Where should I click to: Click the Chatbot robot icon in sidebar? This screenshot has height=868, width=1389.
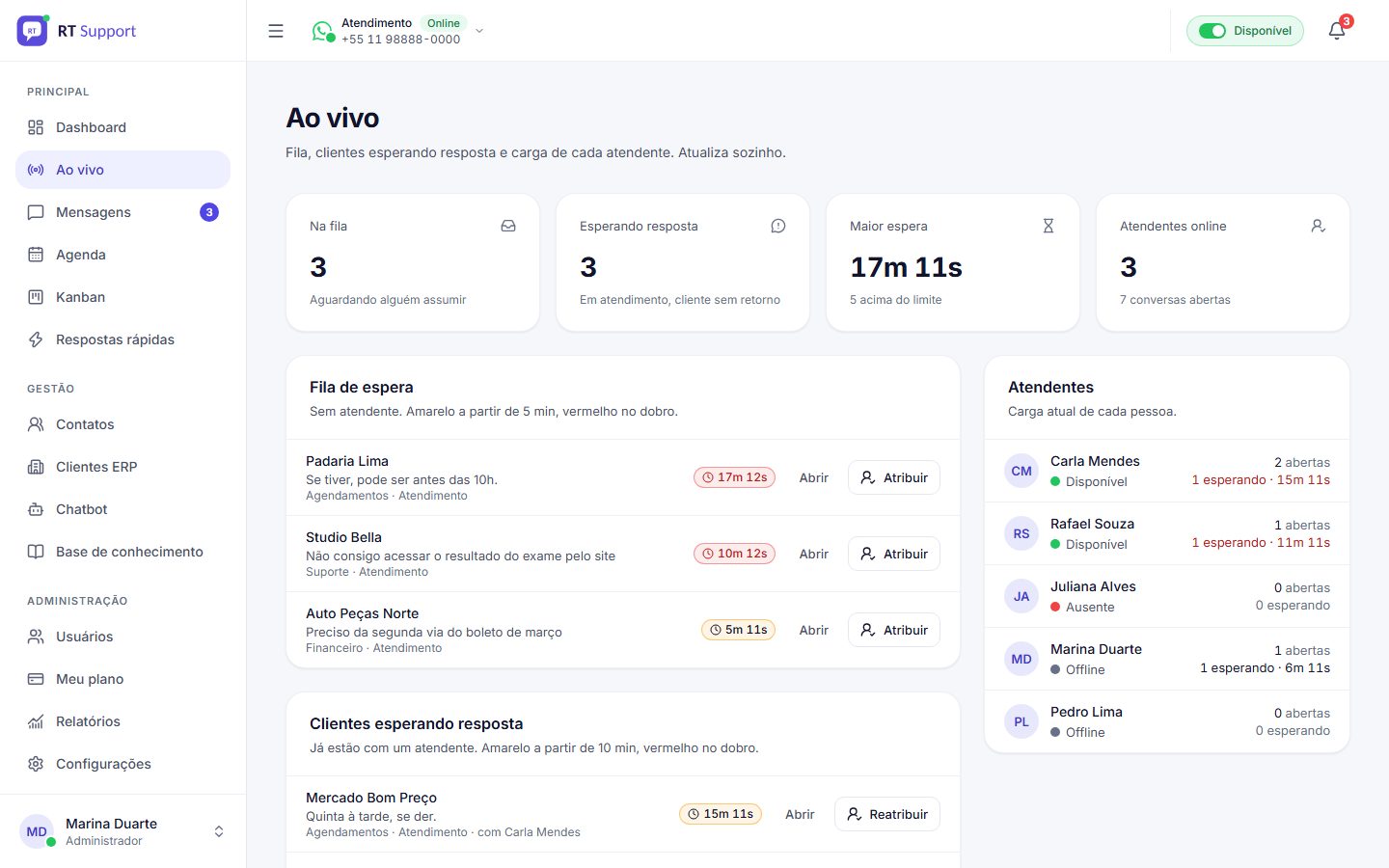[36, 509]
